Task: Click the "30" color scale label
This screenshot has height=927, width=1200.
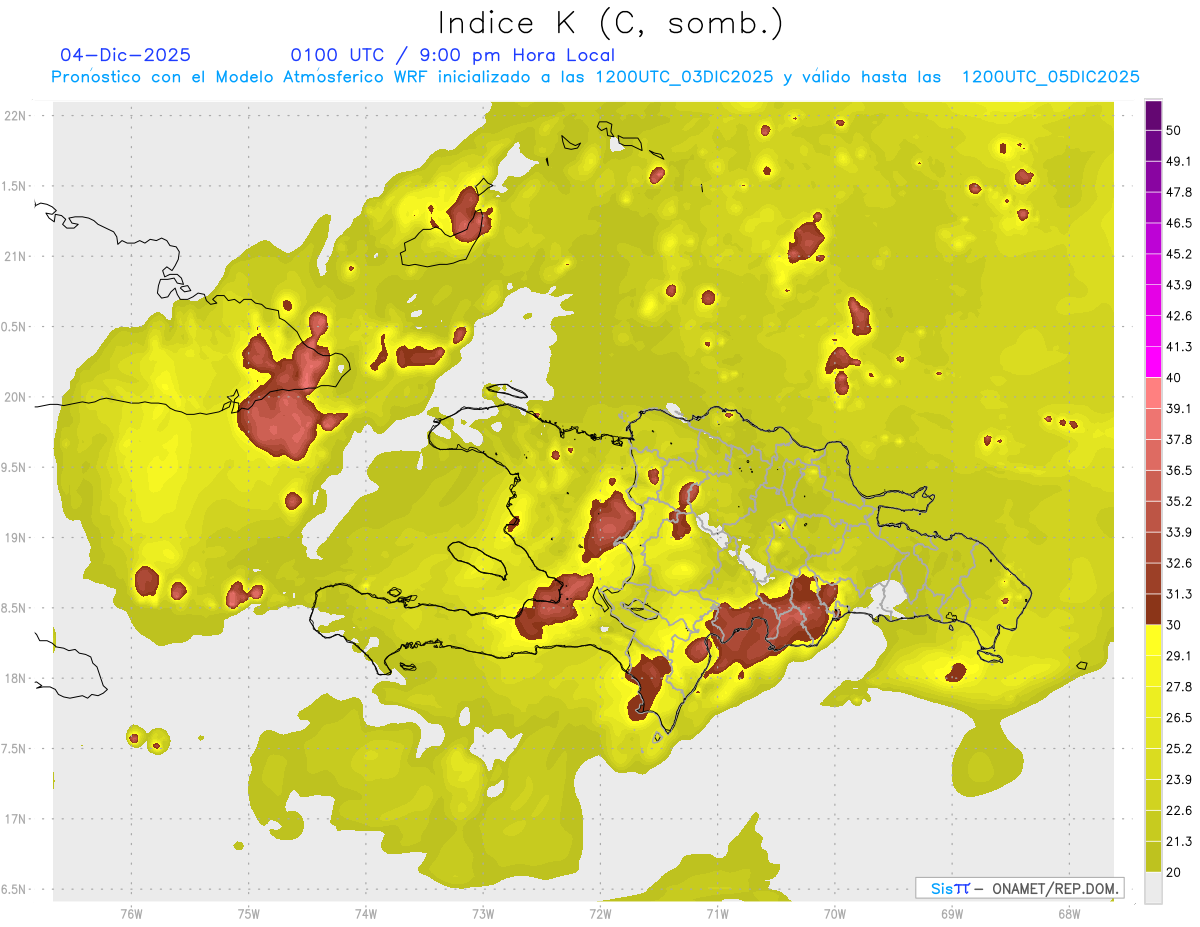Action: (x=1174, y=625)
